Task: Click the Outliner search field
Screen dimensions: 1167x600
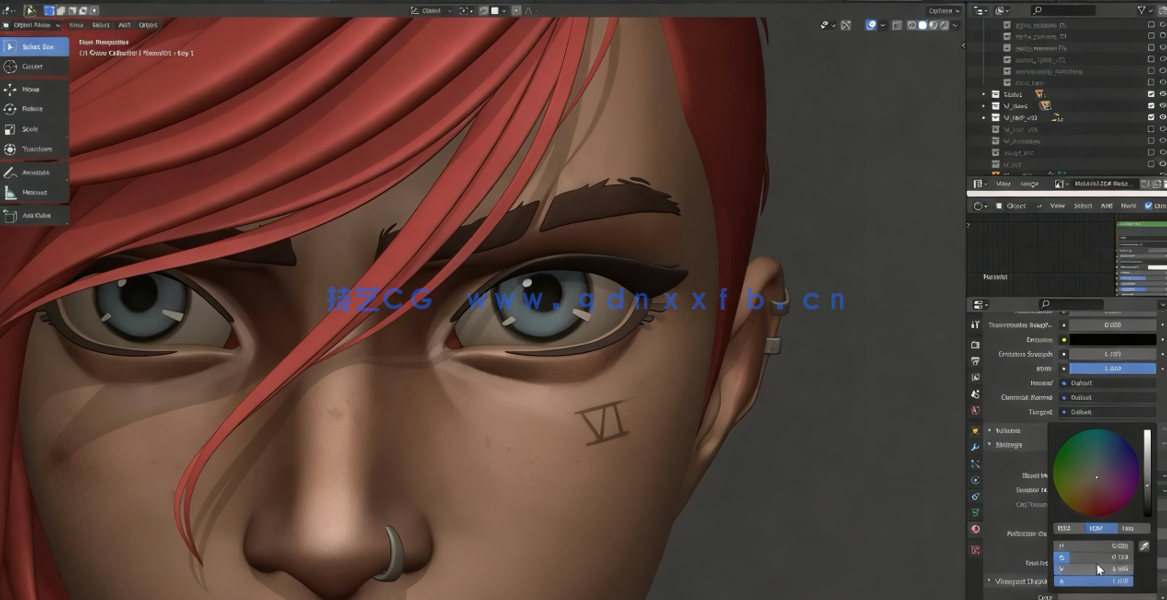Action: coord(1063,9)
